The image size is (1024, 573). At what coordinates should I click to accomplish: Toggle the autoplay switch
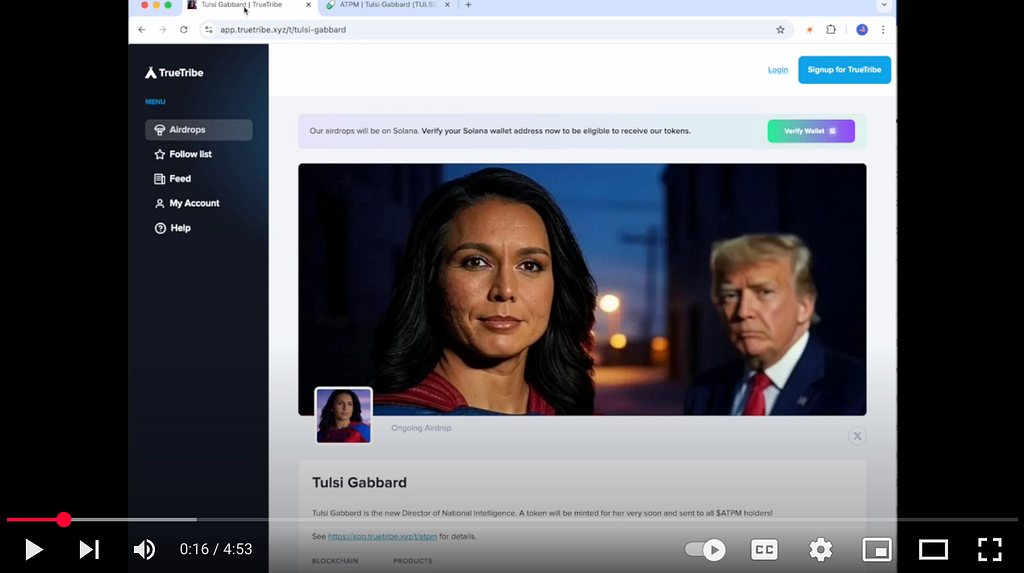point(705,549)
